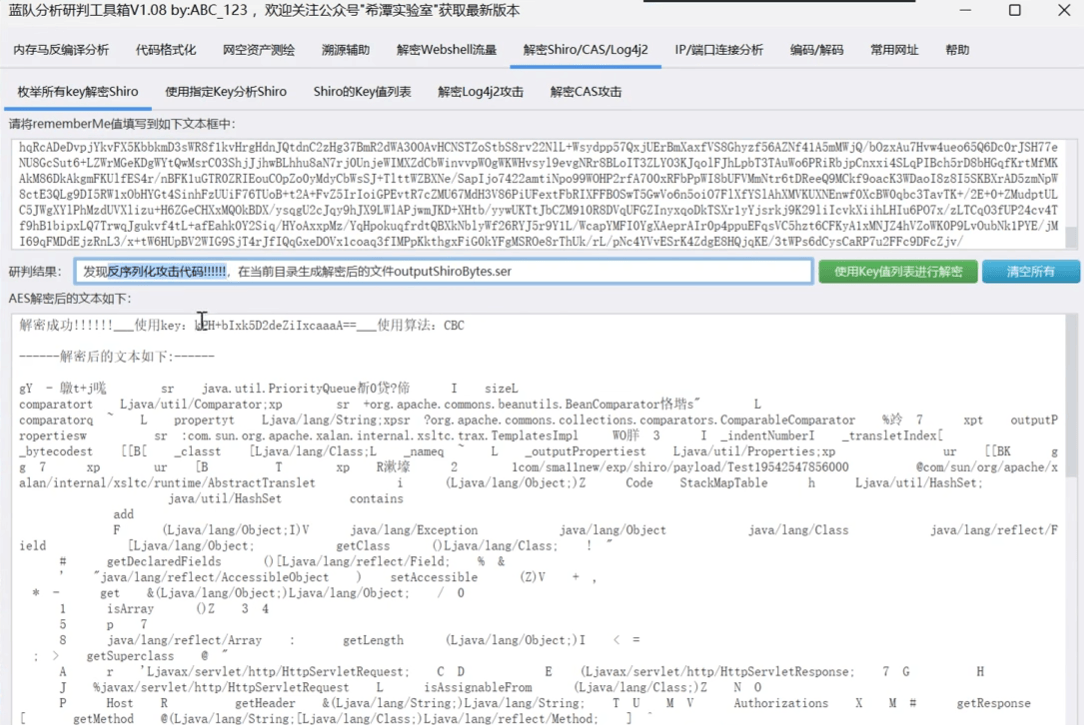Click the blue 清空所有 button
The image size is (1084, 725).
pos(1031,272)
